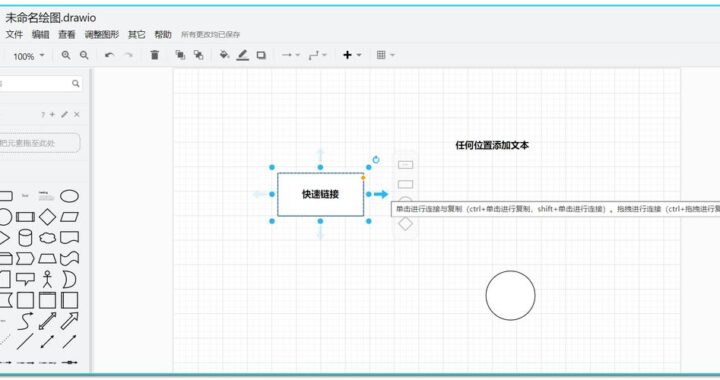The image size is (720, 380).
Task: Select the diamond shape in shape library
Action: coord(47,217)
